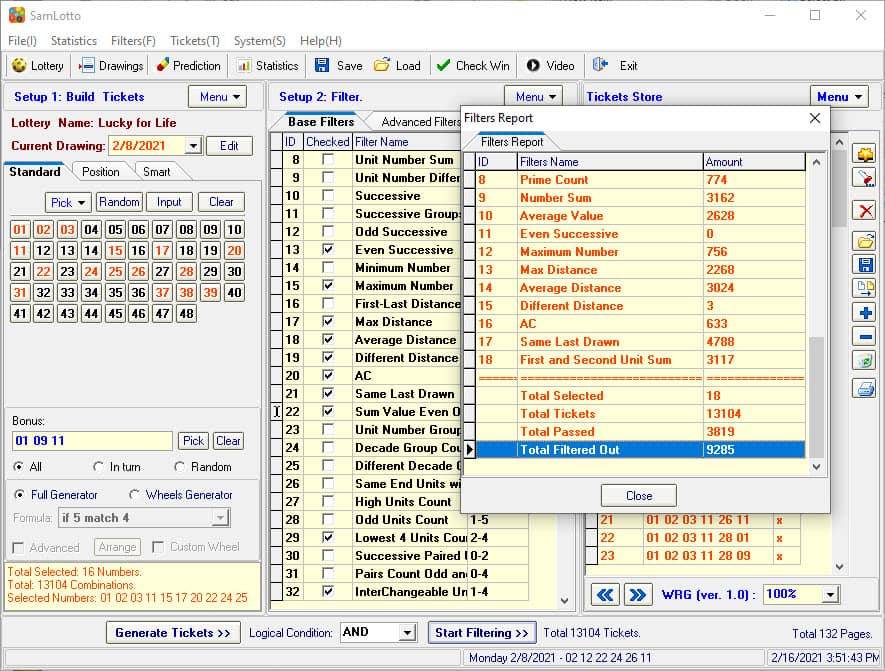Open the System(S) menu
885x671 pixels.
click(260, 41)
